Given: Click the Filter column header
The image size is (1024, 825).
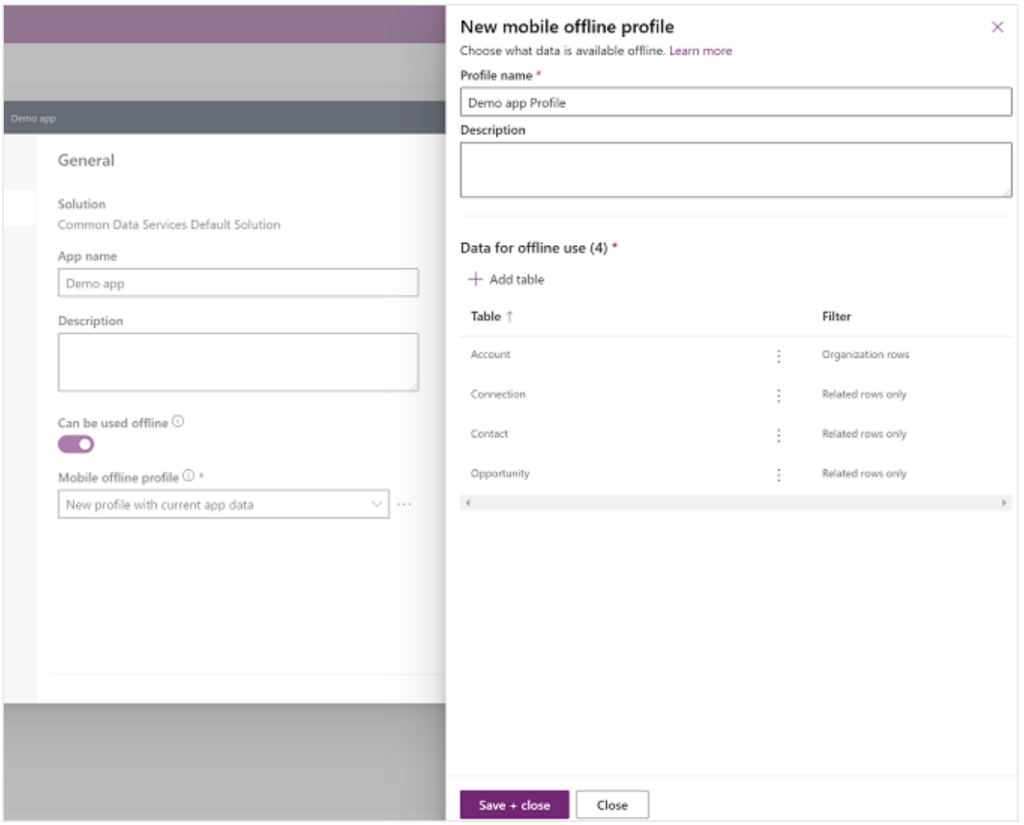Looking at the screenshot, I should [x=836, y=317].
